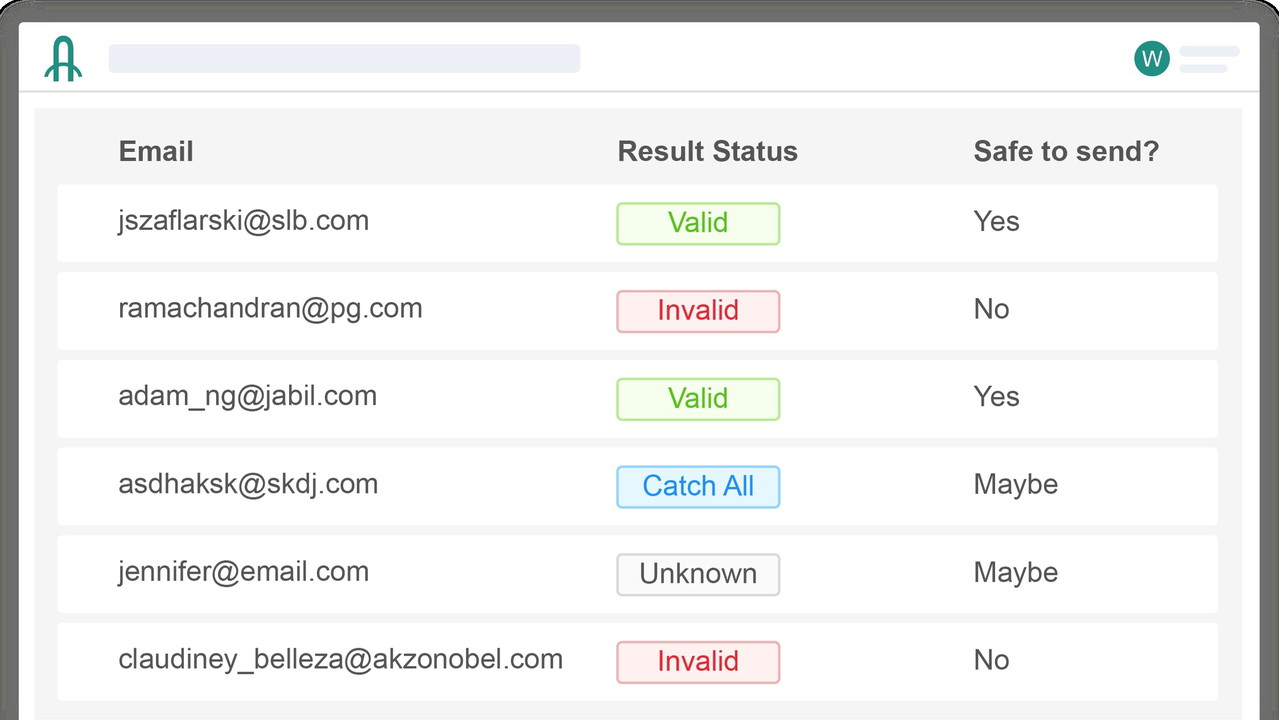Screen dimensions: 1279x720
Task: Select the ramachandran@pg.com email
Action: pos(270,308)
